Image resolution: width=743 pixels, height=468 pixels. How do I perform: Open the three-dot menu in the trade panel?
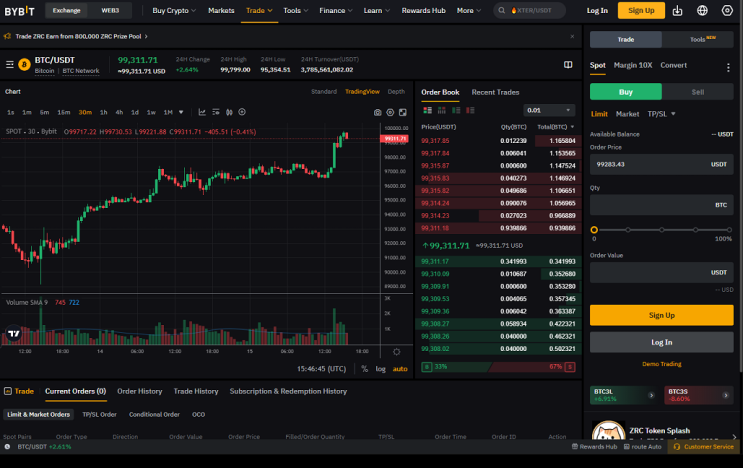tap(728, 68)
